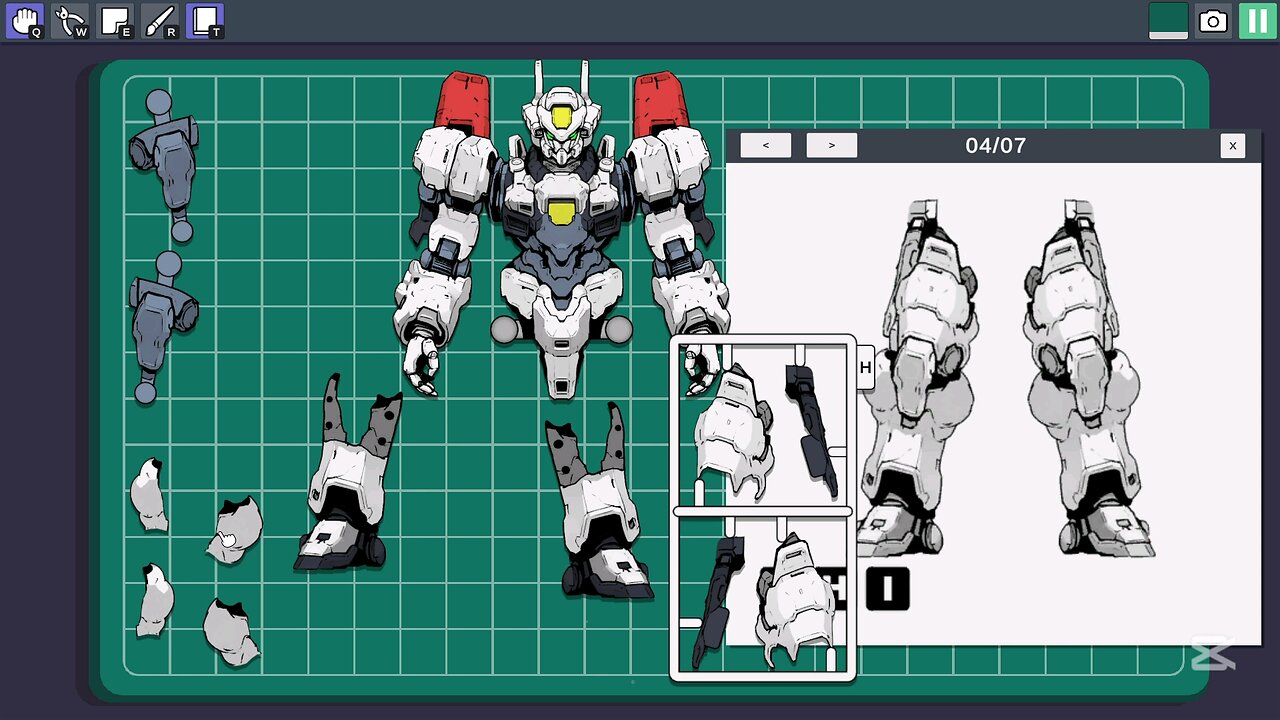Take a photo with camera icon
The image size is (1280, 720).
pos(1213,21)
